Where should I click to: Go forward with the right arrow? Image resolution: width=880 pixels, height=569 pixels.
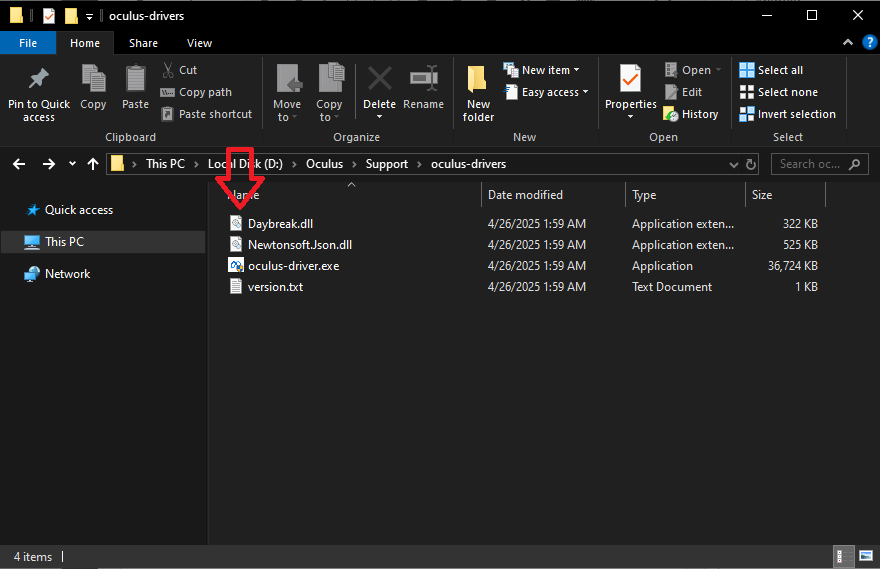point(49,164)
